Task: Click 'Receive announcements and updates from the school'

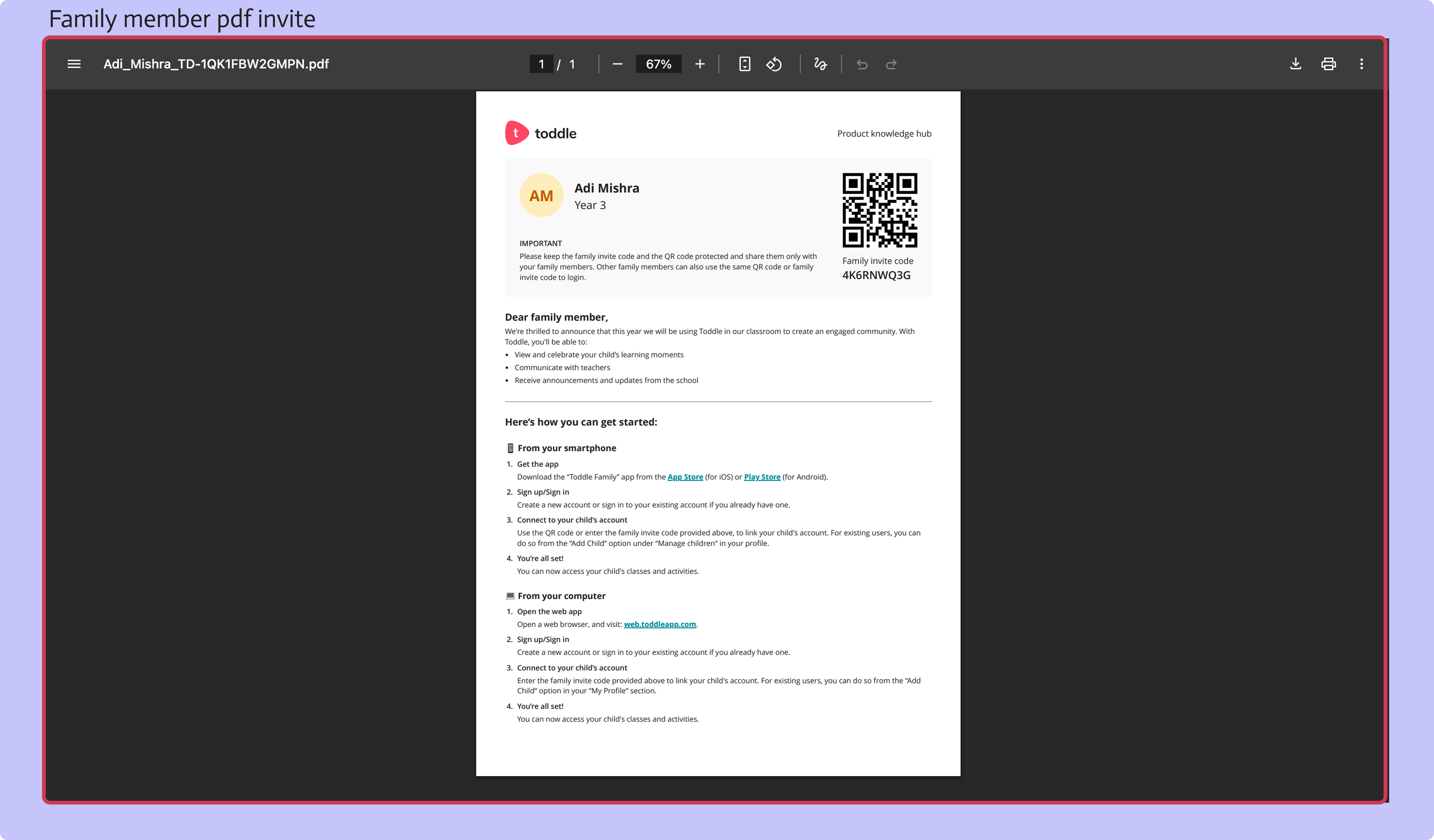Action: 607,381
